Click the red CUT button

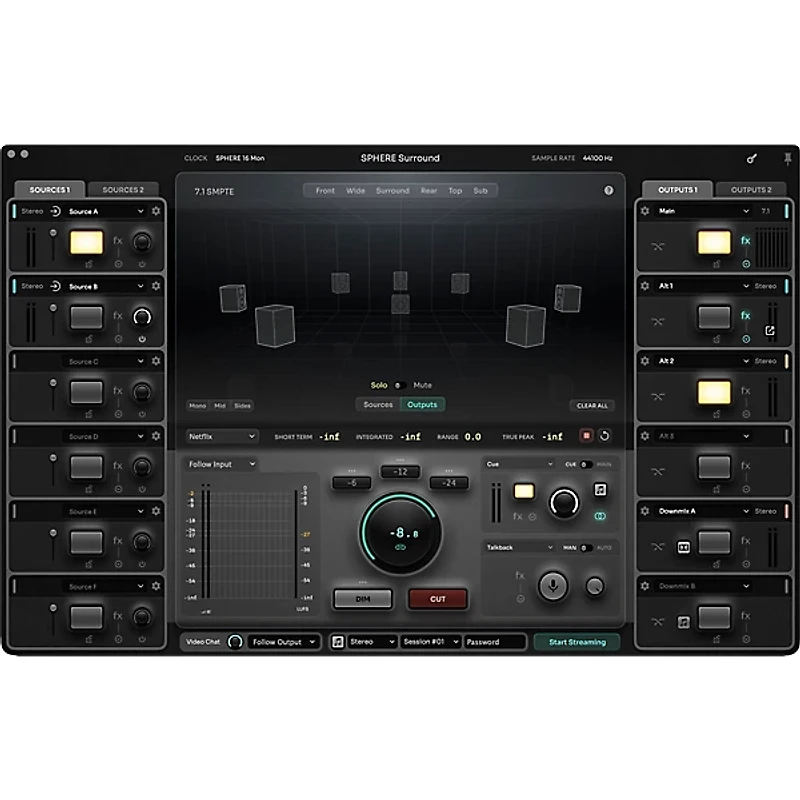(x=437, y=599)
